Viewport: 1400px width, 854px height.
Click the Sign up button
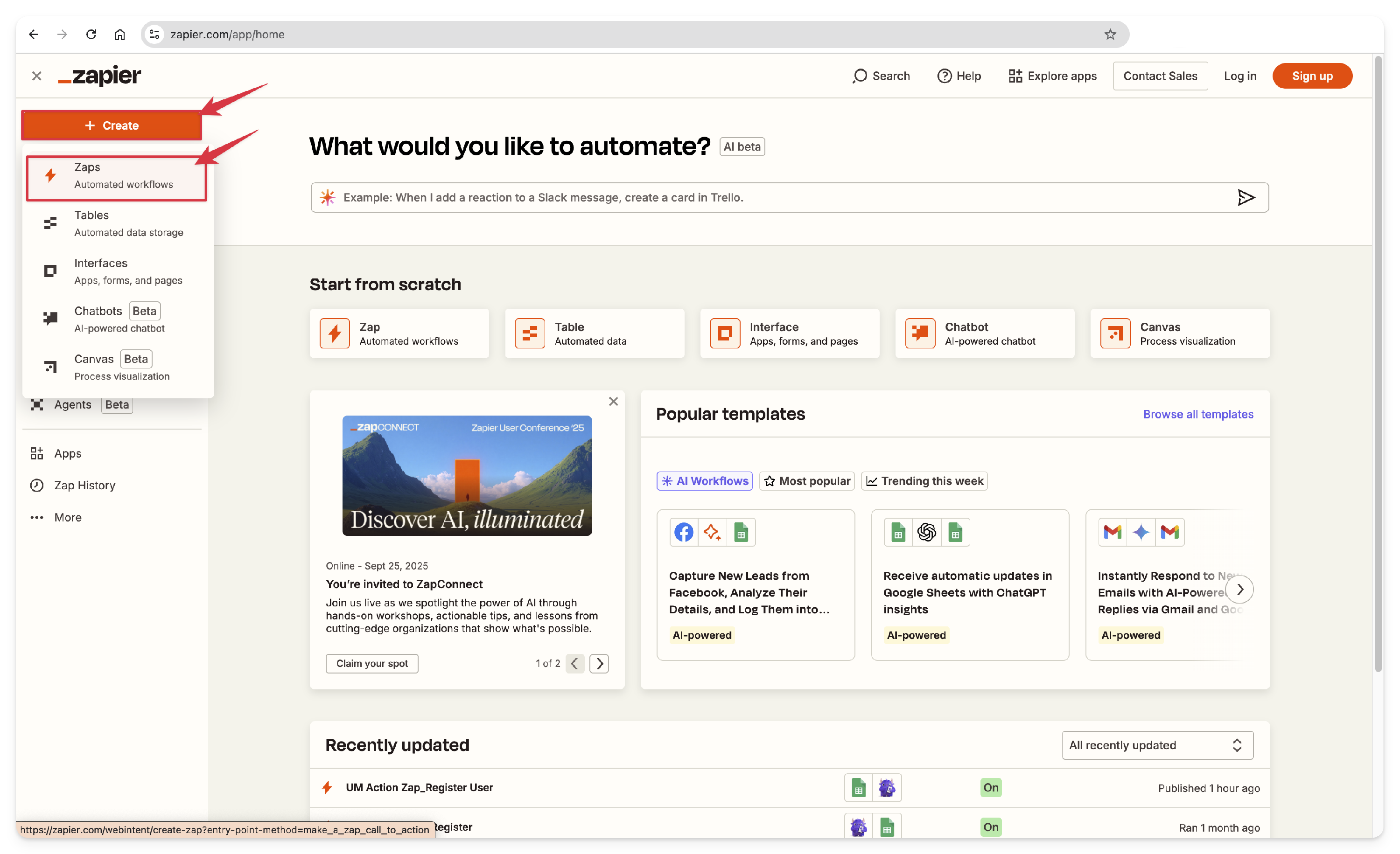tap(1311, 76)
